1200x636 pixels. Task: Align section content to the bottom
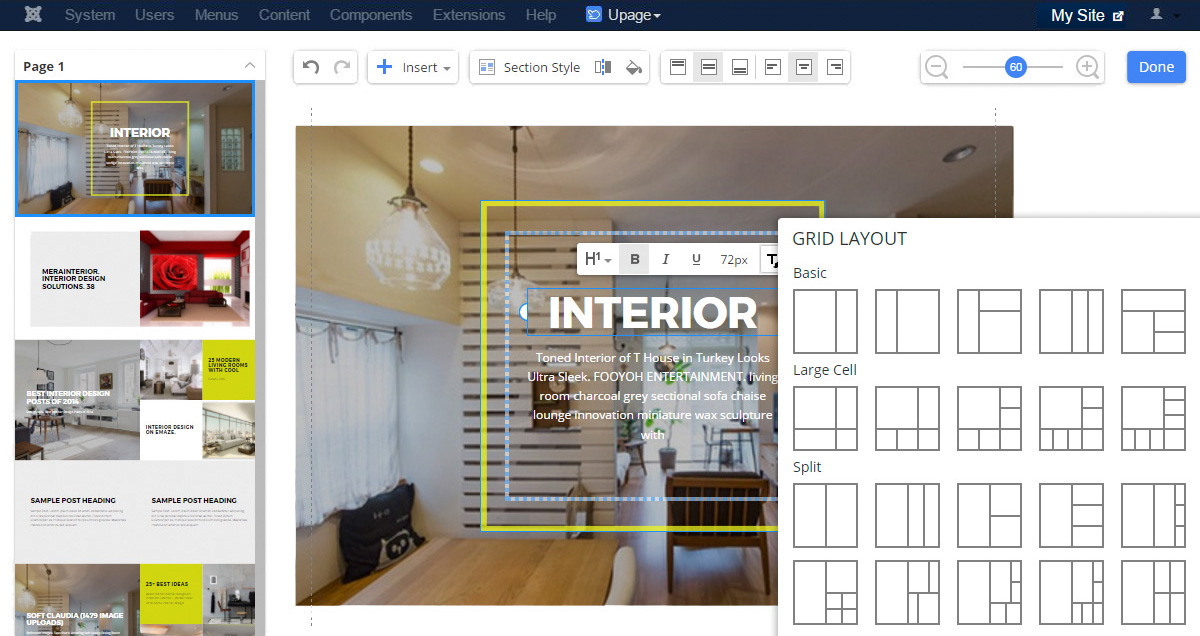[740, 67]
